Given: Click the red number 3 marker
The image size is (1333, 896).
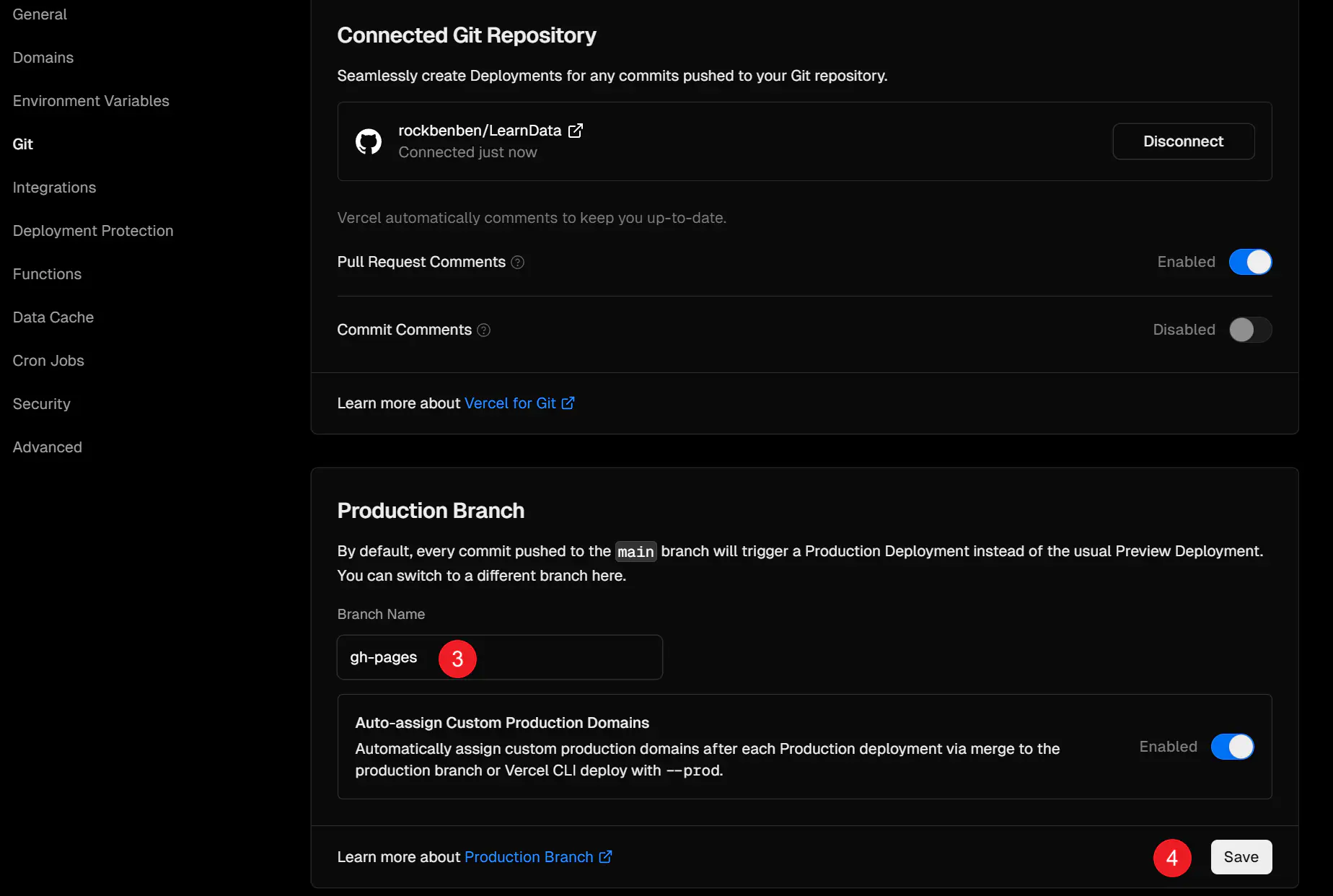Looking at the screenshot, I should pyautogui.click(x=457, y=659).
